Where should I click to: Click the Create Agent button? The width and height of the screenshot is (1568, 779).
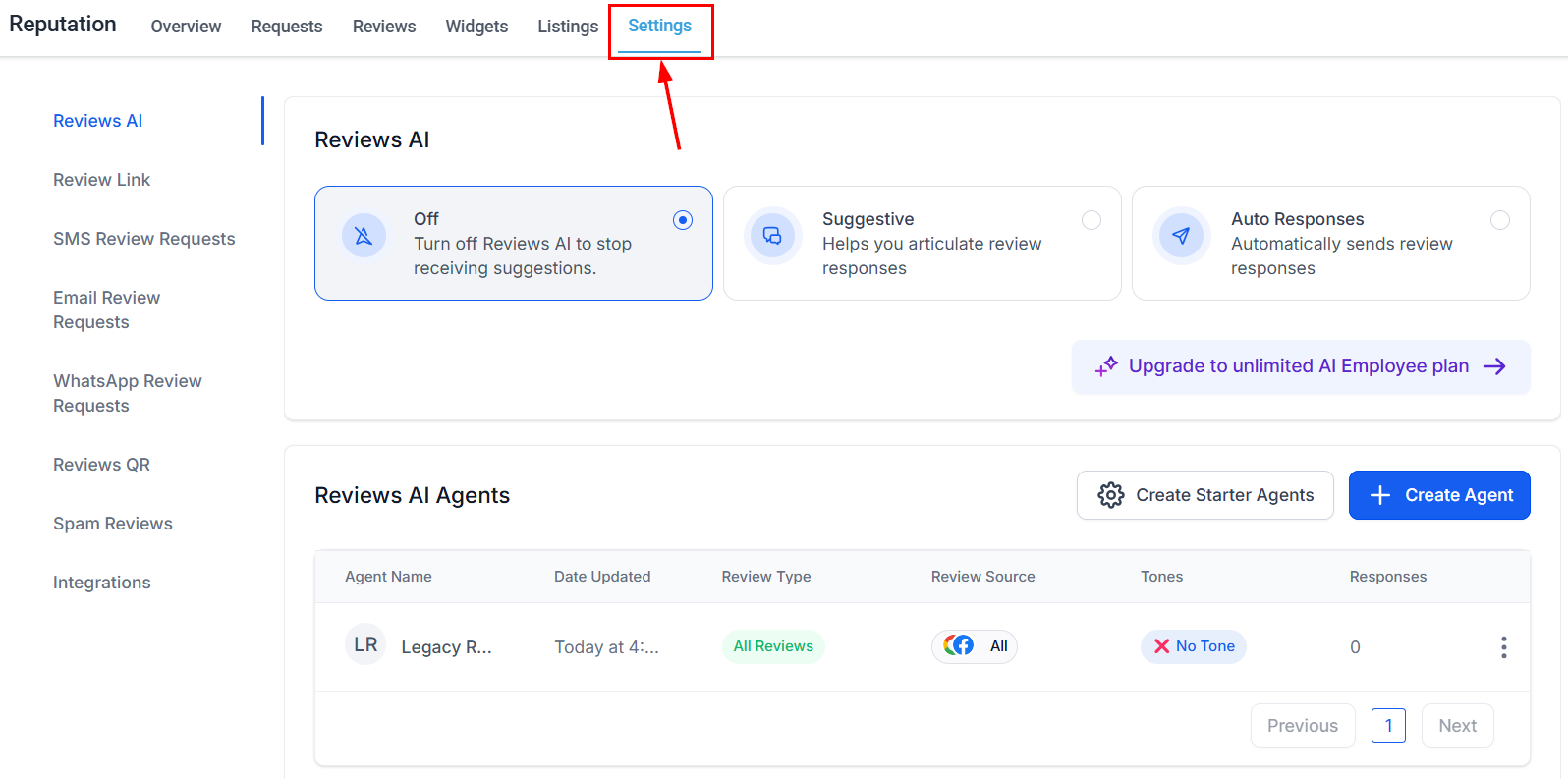point(1438,495)
